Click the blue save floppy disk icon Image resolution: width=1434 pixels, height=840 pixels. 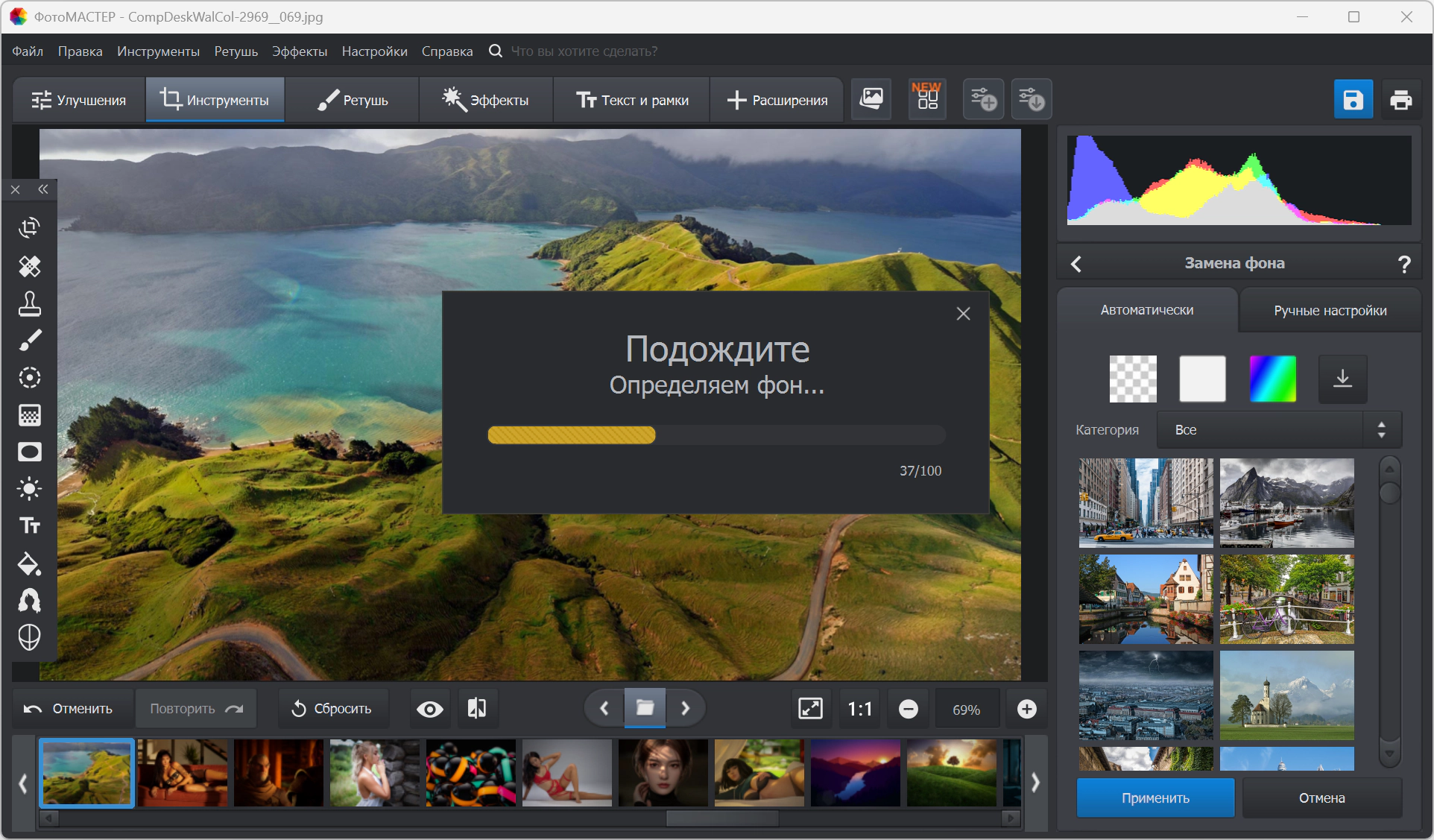pyautogui.click(x=1353, y=100)
